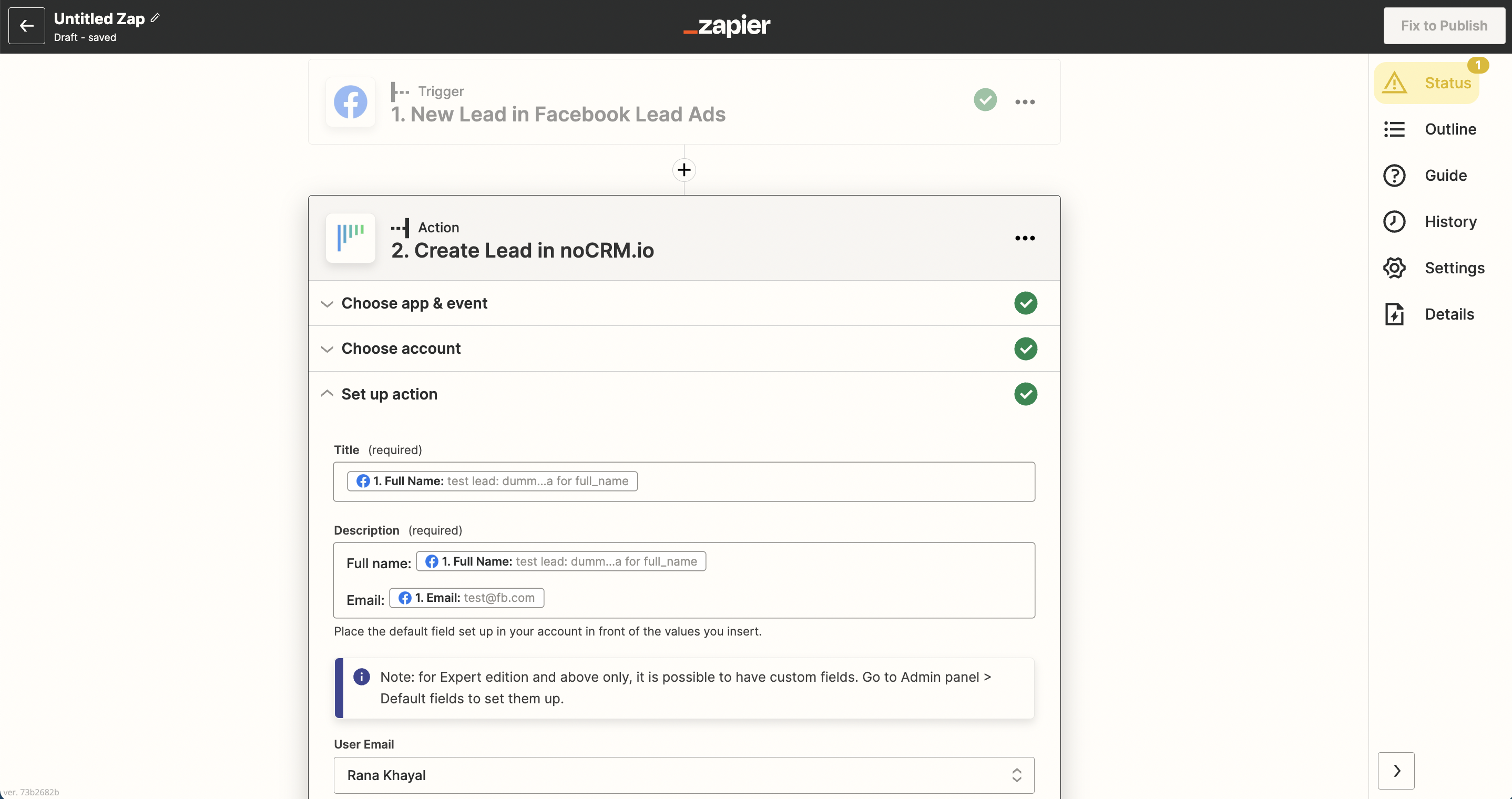Open trigger step three-dots menu
Image resolution: width=1512 pixels, height=799 pixels.
[x=1025, y=101]
